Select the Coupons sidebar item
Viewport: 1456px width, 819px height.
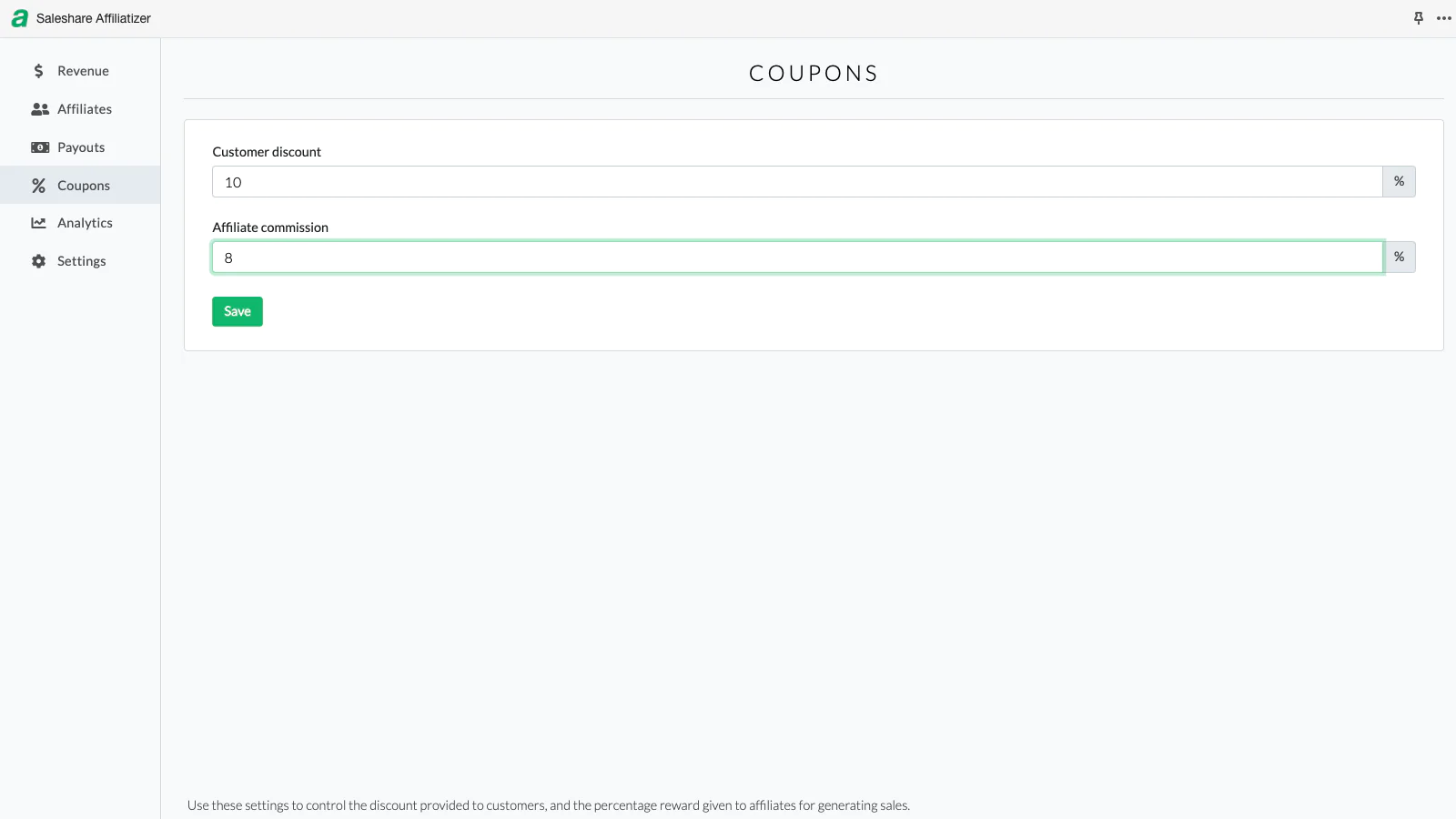tap(84, 186)
